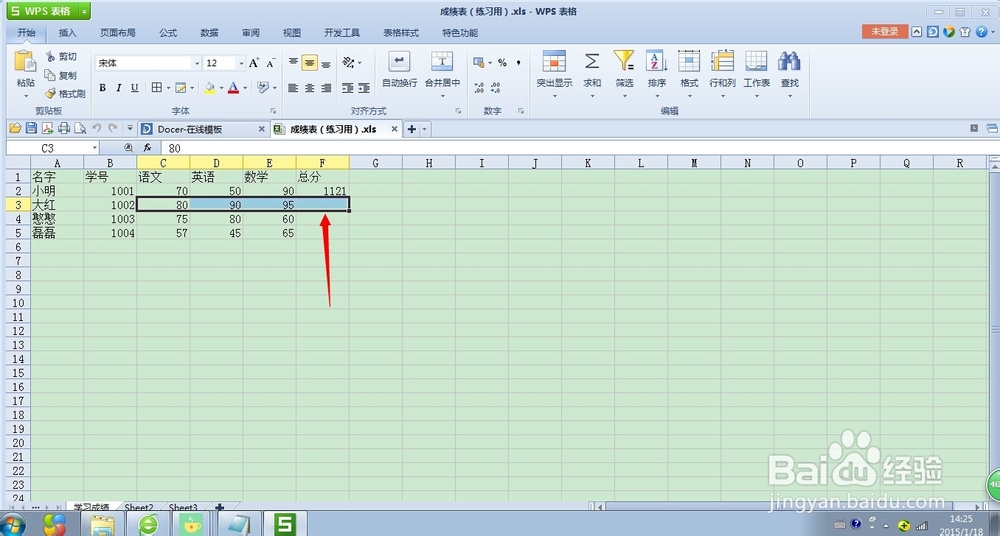1000x536 pixels.
Task: Switch to the 页面布局 ribbon tab
Action: (x=117, y=33)
